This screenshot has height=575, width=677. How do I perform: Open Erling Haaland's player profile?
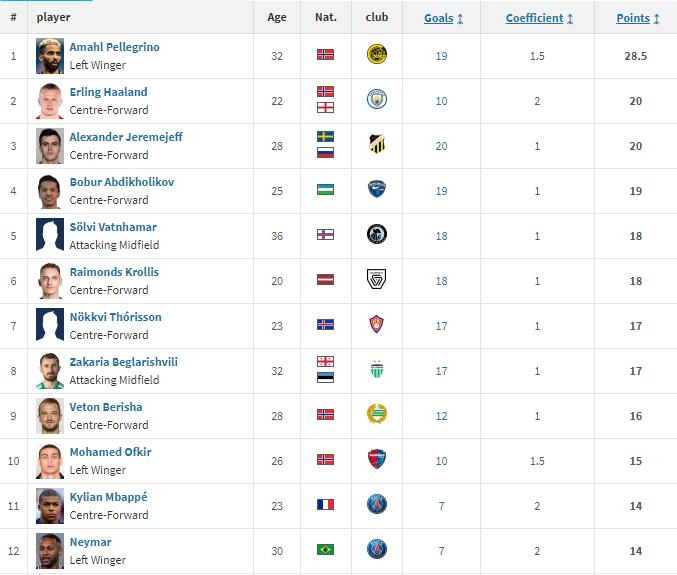point(108,92)
